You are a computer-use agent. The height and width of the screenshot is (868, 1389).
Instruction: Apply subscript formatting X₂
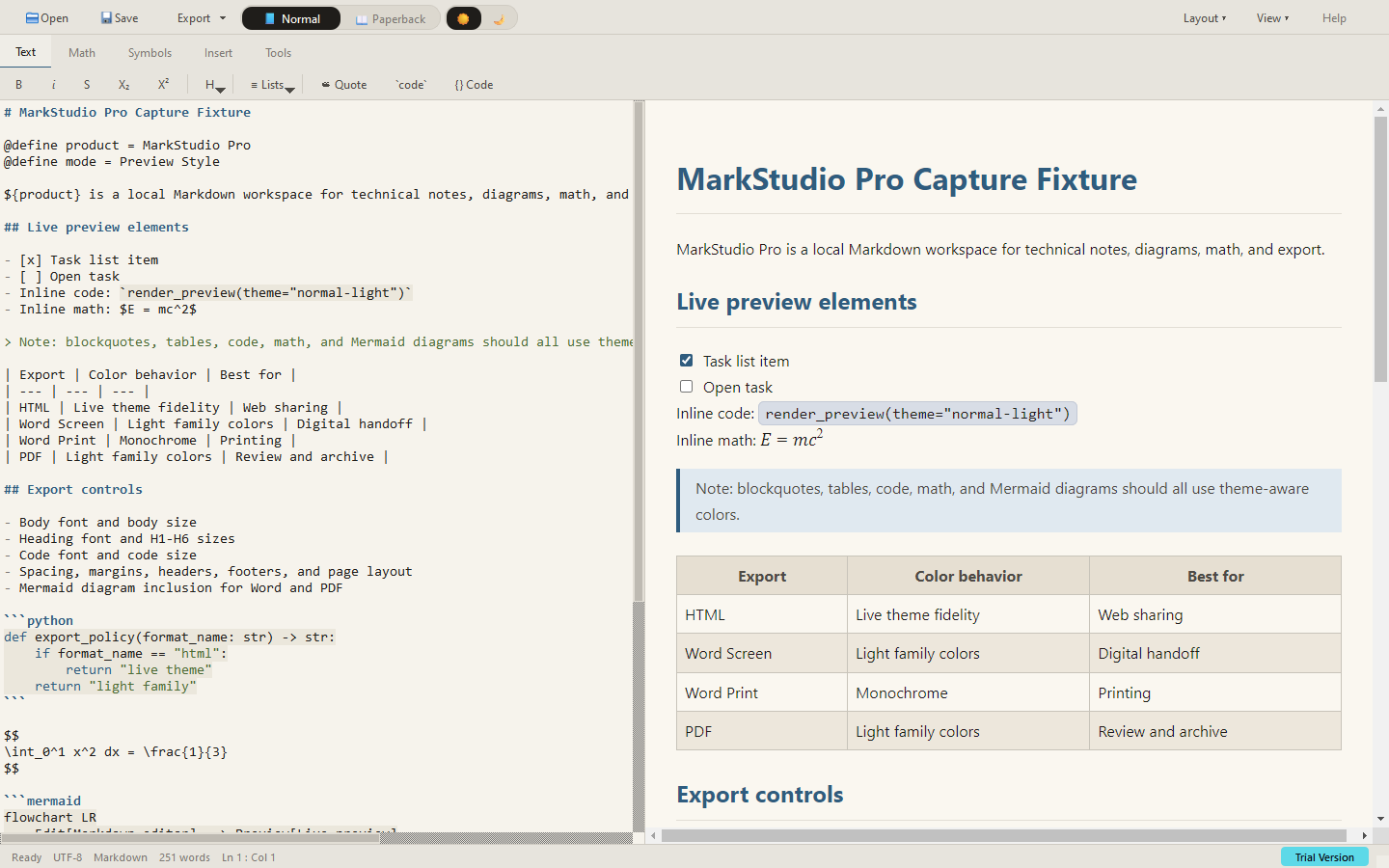(123, 85)
